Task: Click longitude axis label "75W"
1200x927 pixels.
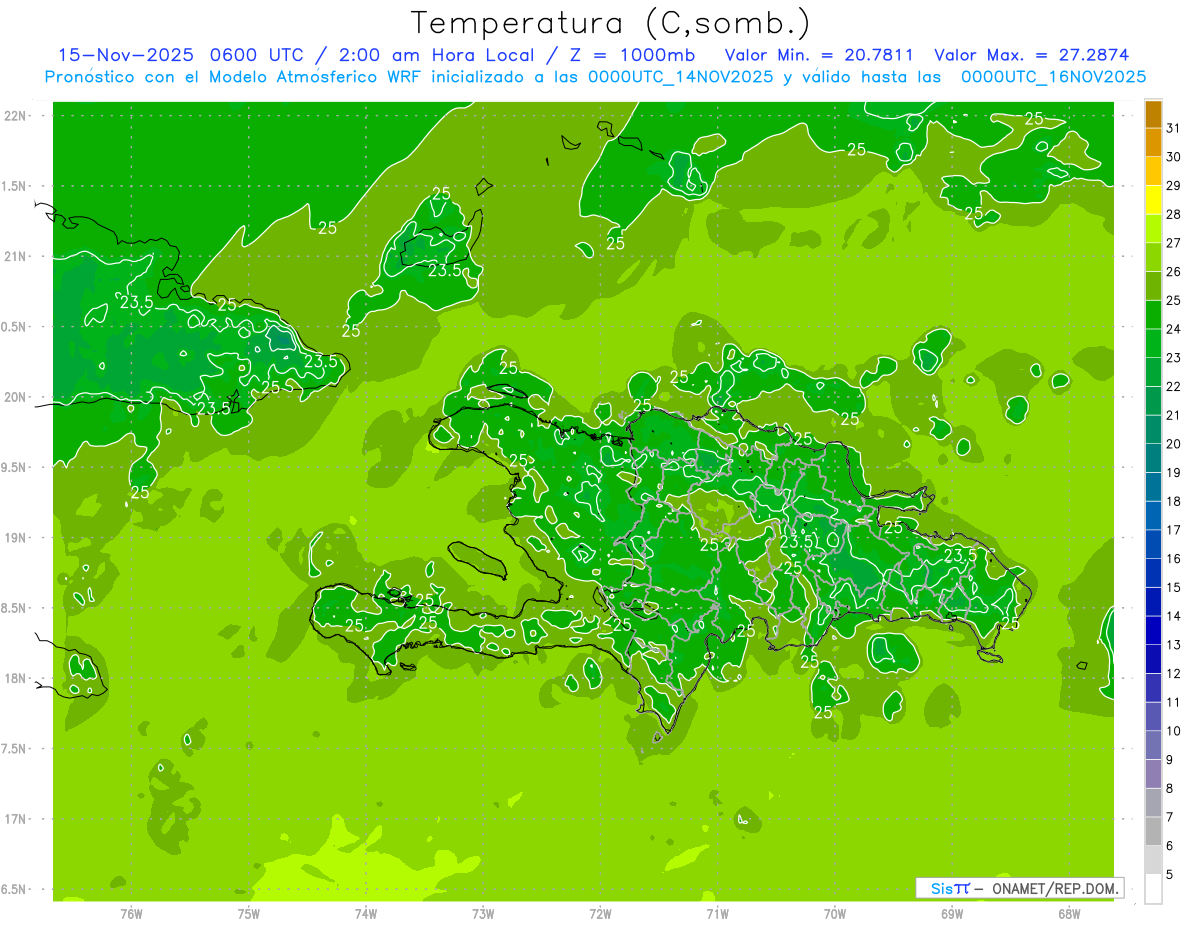Action: [x=249, y=914]
